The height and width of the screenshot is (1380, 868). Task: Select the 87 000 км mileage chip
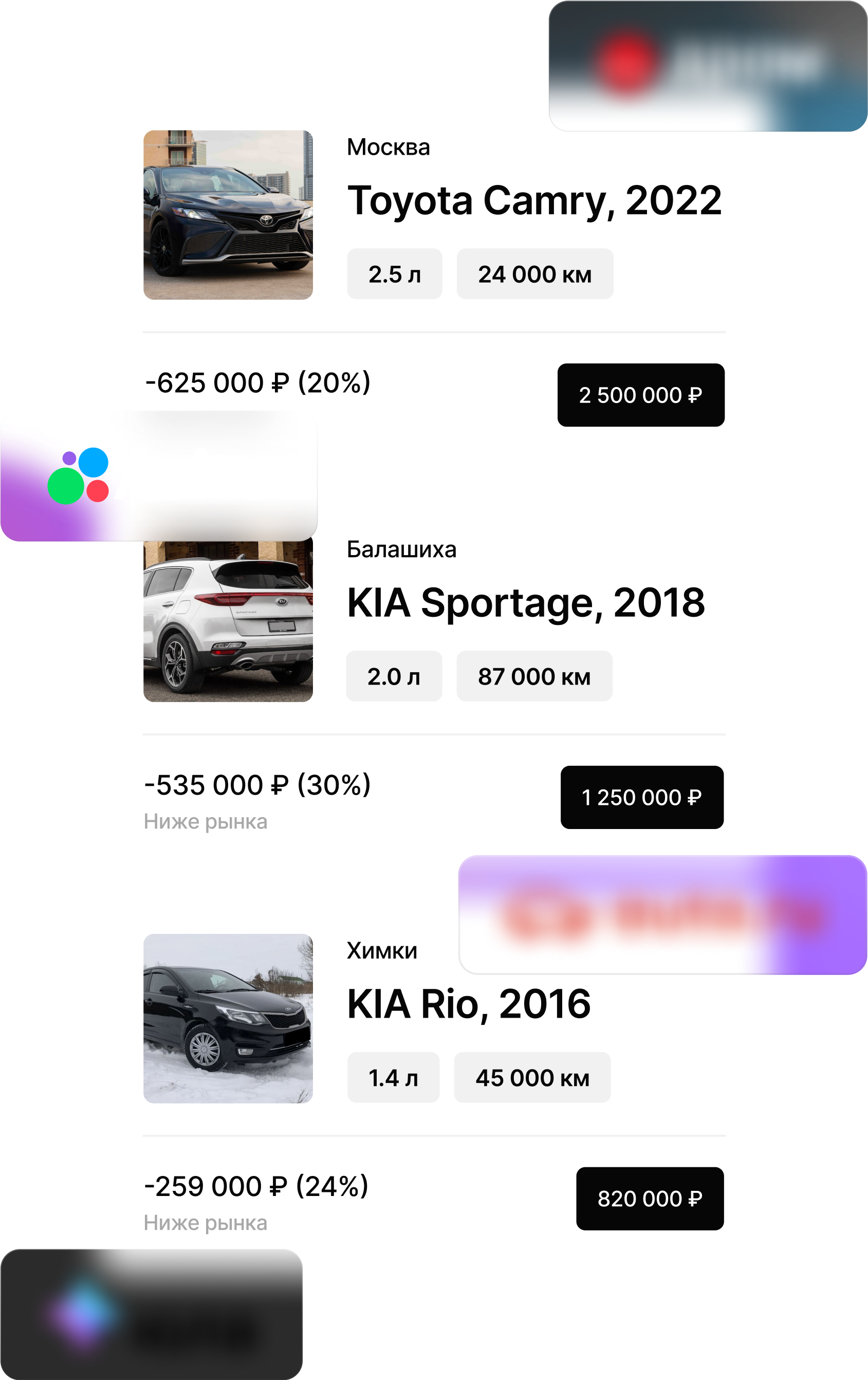click(534, 676)
